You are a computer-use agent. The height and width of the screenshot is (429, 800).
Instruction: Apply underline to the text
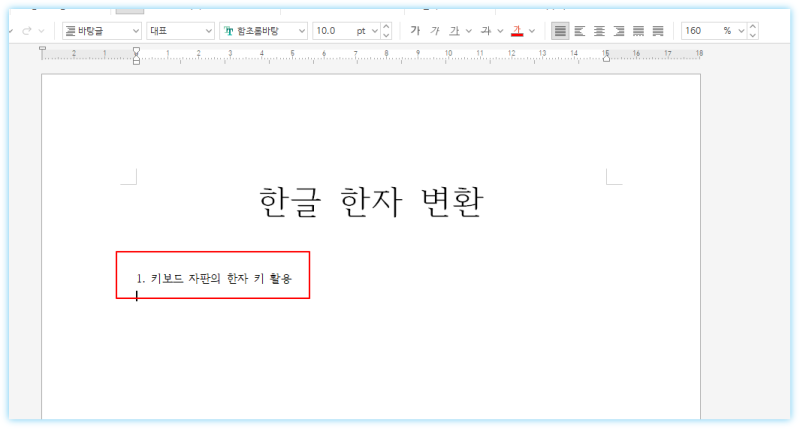coord(454,31)
